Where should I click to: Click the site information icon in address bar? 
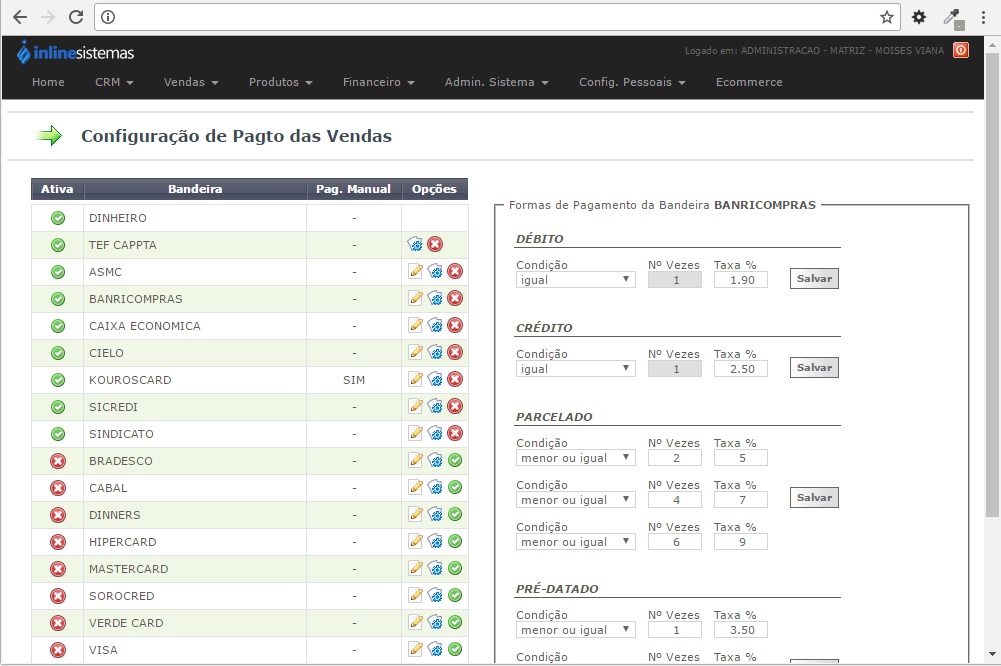[108, 17]
